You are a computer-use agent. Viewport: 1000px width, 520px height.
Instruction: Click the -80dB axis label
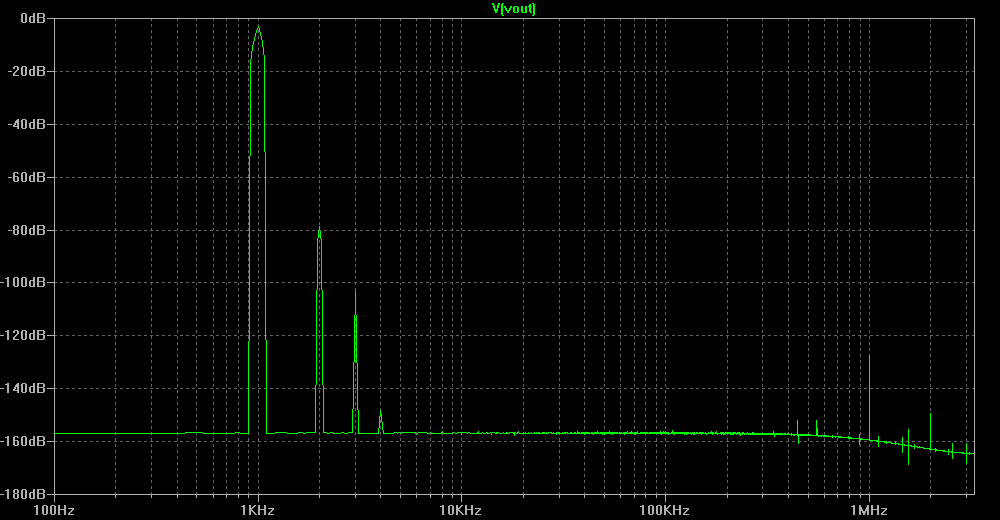(x=27, y=230)
